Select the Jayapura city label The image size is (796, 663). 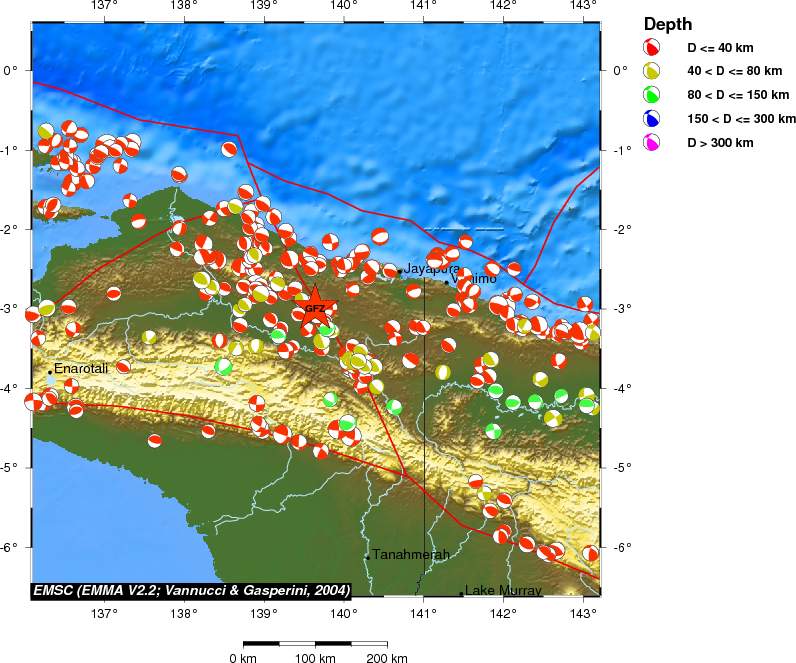point(431,268)
